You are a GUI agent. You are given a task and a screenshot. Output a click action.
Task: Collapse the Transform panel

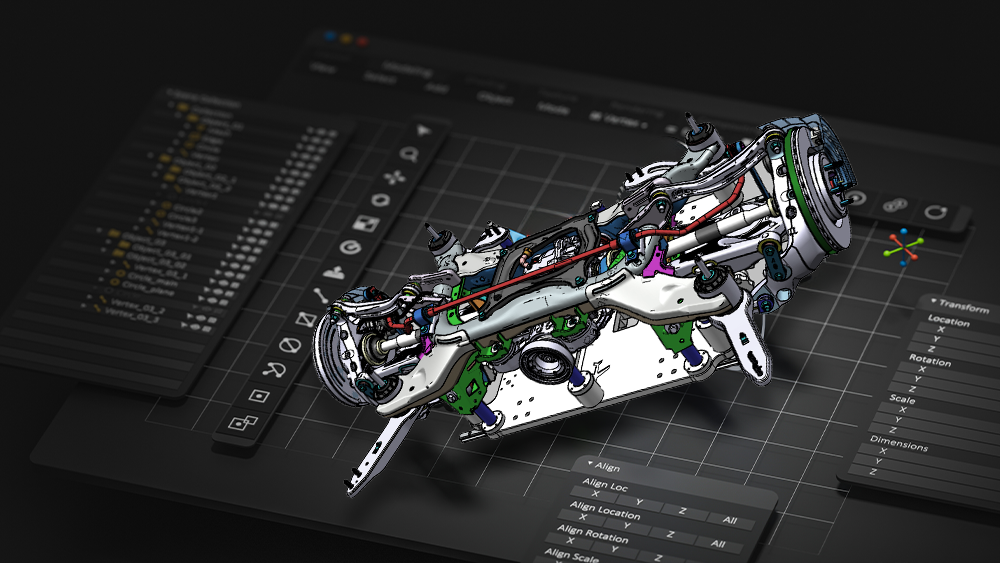pyautogui.click(x=934, y=301)
